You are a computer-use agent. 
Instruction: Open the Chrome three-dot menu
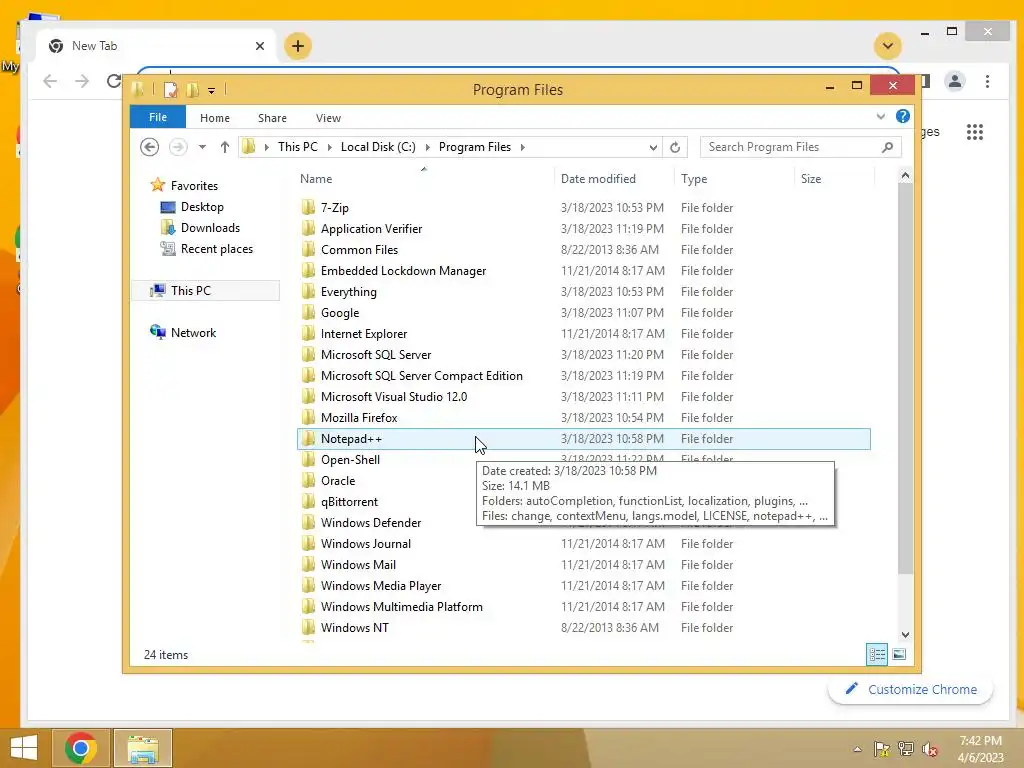point(987,81)
